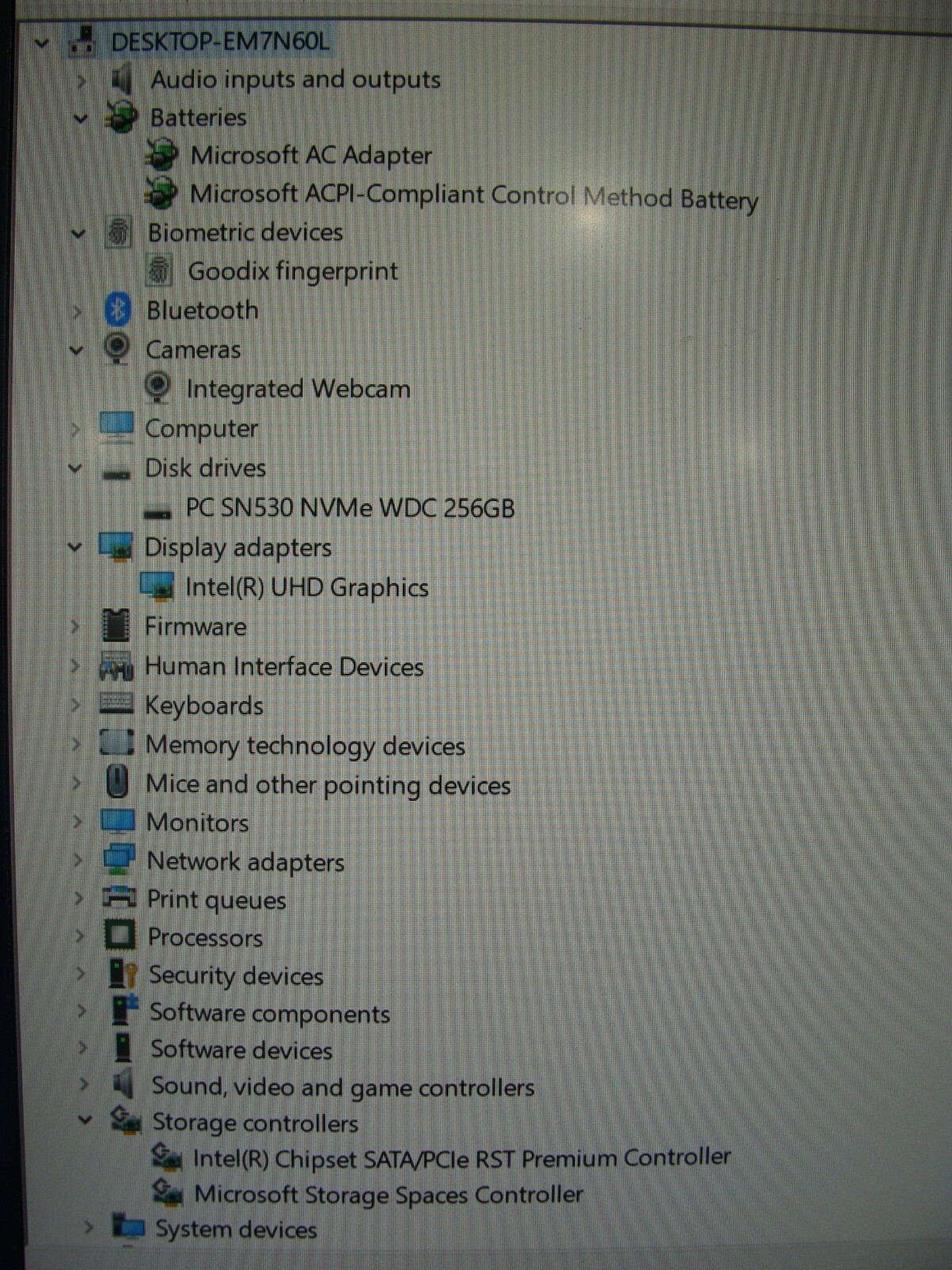
Task: Select 'Microsoft Storage Spaces Controller' entry
Action: click(x=389, y=1194)
